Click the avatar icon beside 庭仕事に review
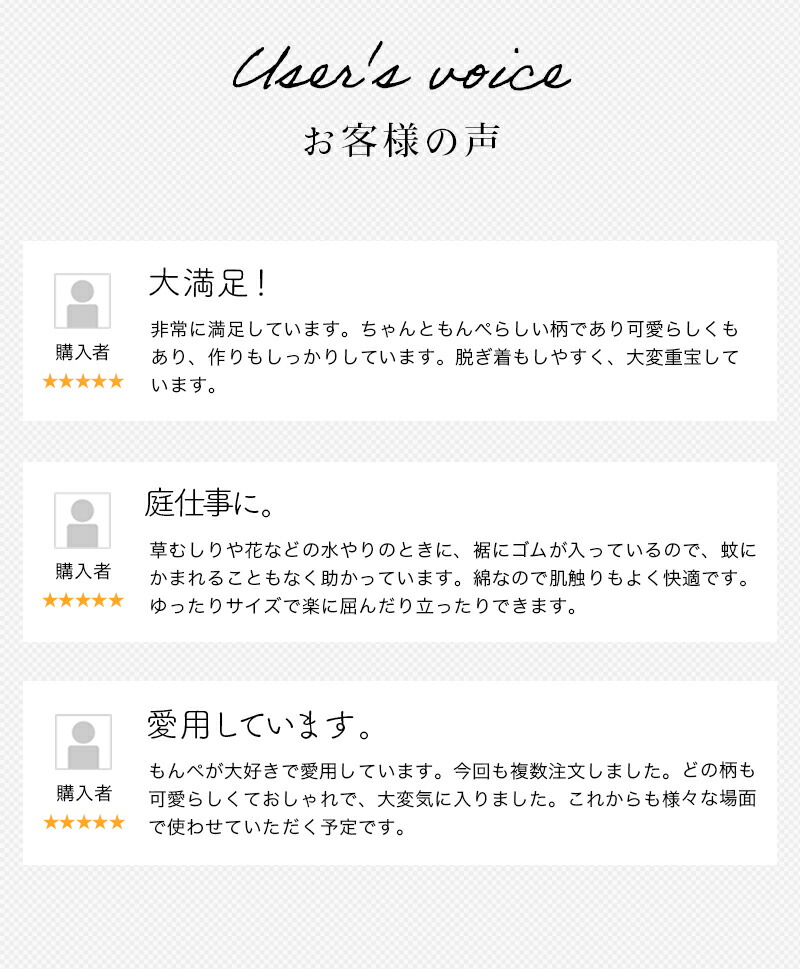The width and height of the screenshot is (800, 969). 82,520
